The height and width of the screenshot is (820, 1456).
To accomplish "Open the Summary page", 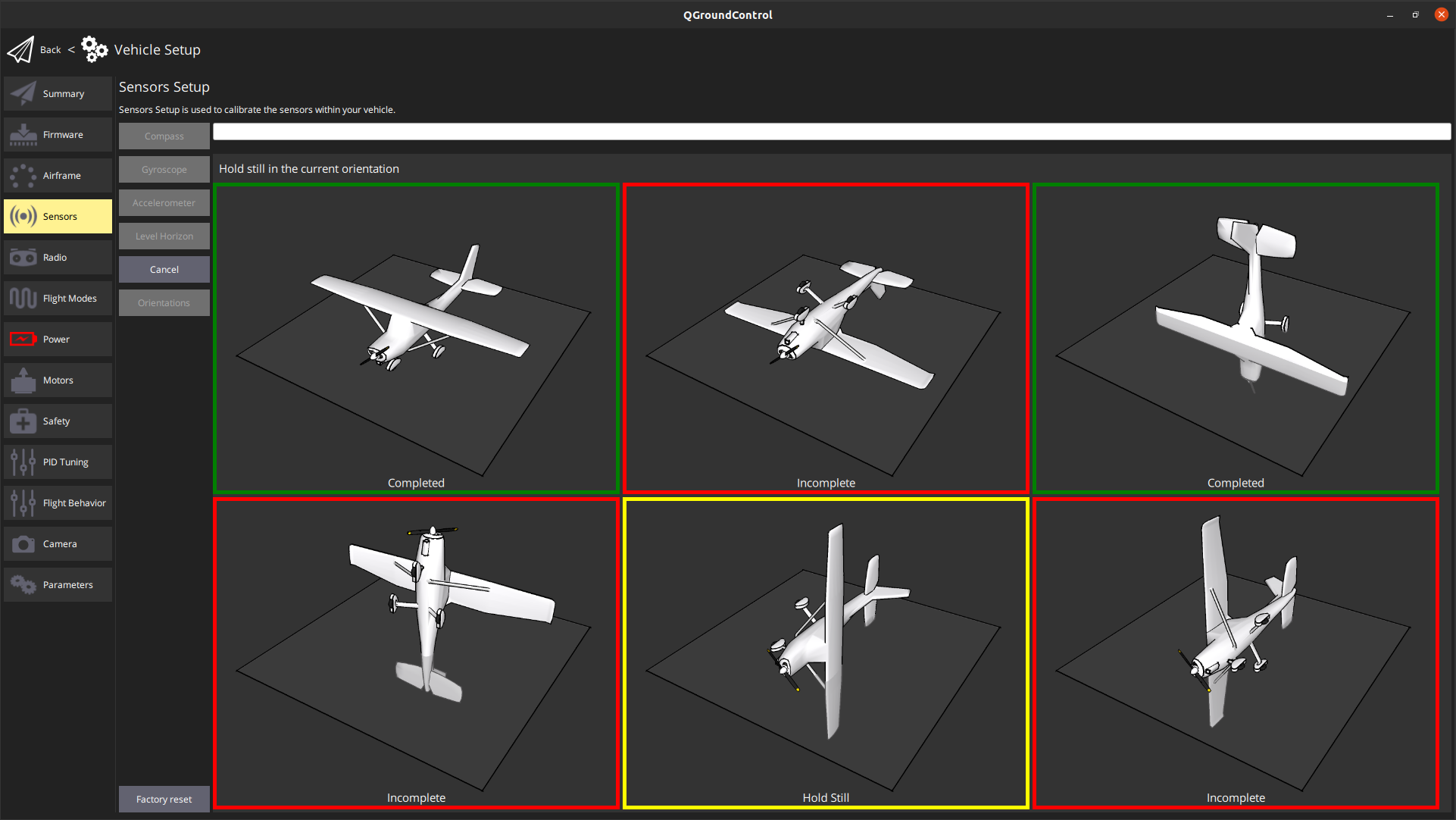I will pyautogui.click(x=58, y=93).
